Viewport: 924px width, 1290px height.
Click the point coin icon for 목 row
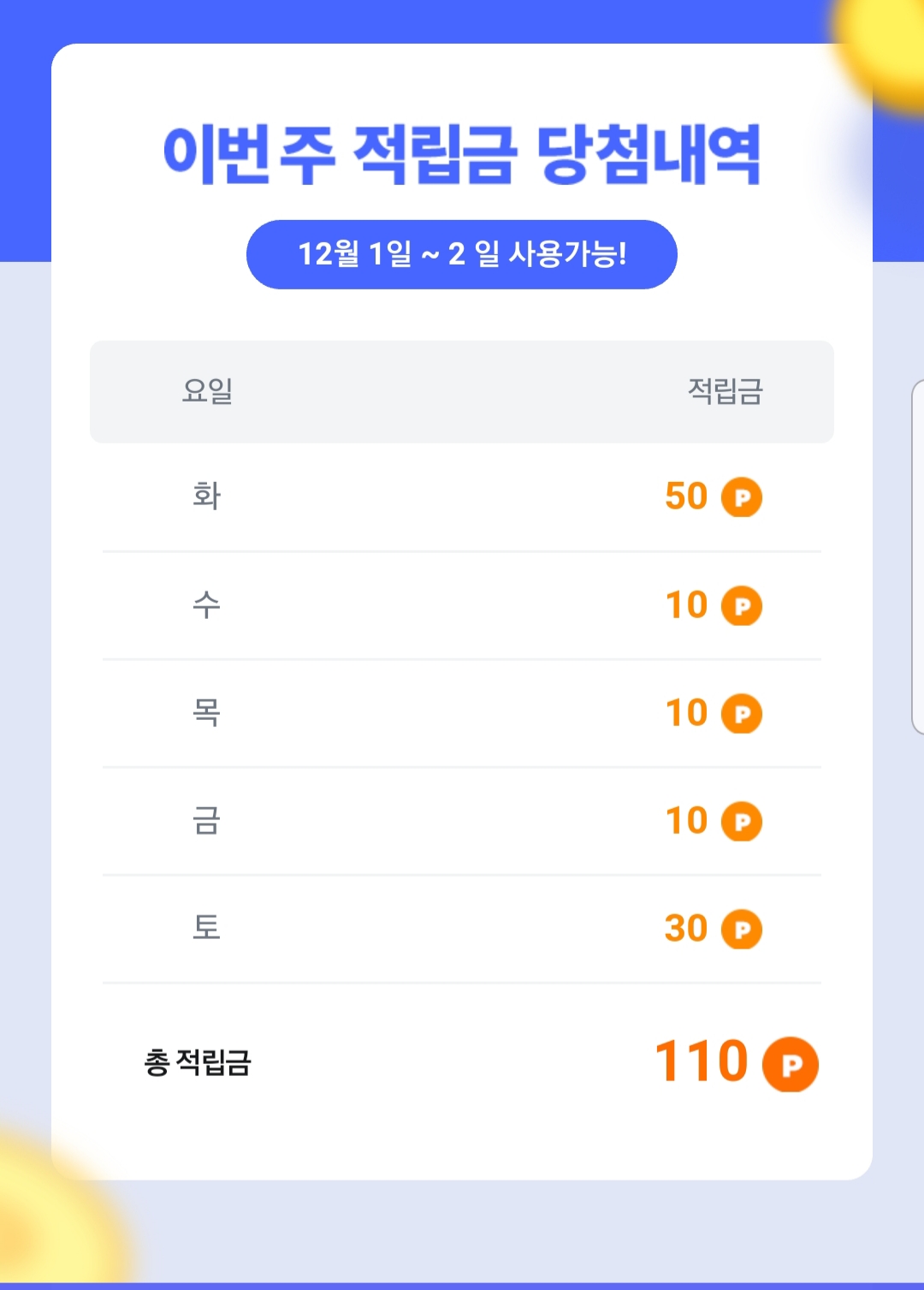point(742,714)
